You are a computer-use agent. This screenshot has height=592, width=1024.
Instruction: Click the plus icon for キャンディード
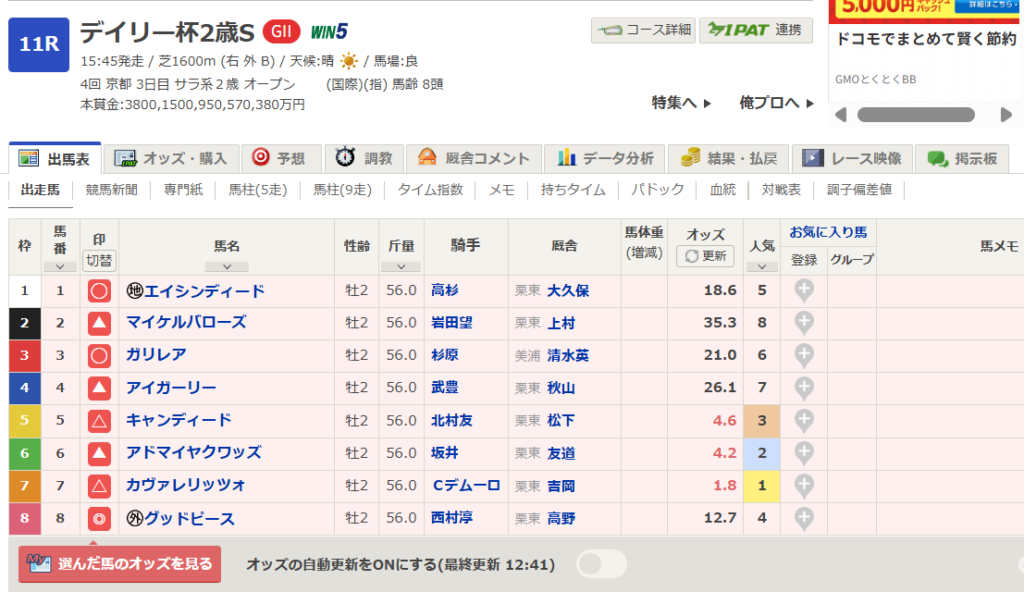804,420
